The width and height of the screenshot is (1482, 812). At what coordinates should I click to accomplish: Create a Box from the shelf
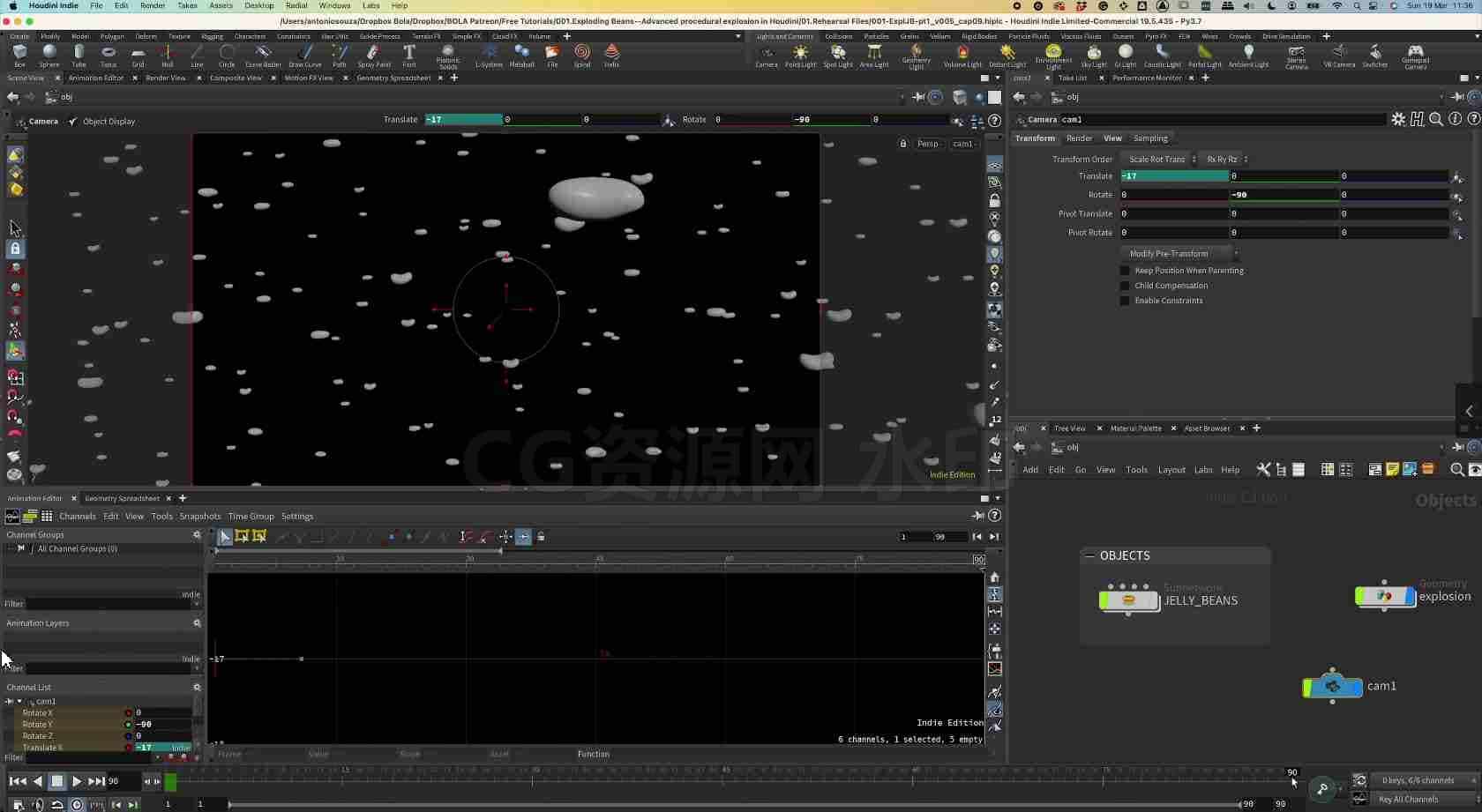(x=19, y=56)
